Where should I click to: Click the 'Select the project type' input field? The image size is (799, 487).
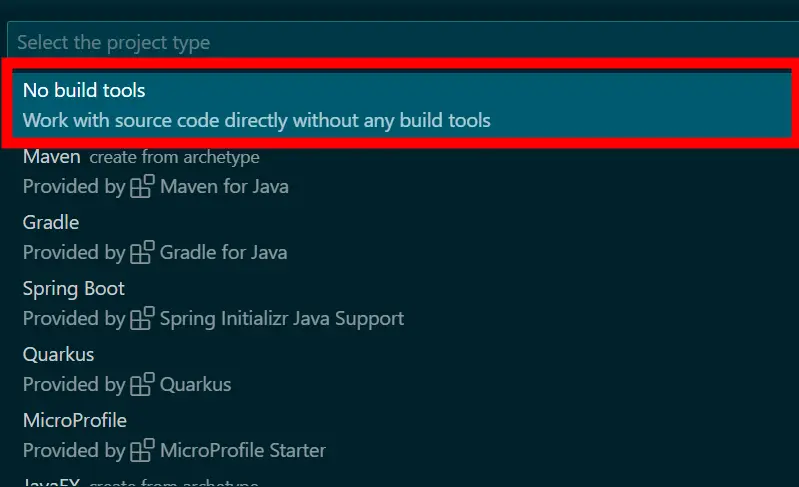(400, 43)
